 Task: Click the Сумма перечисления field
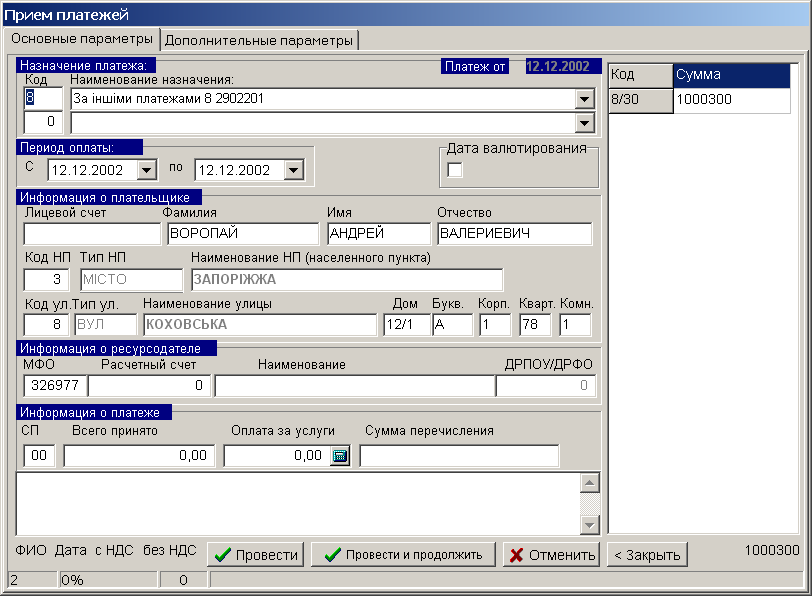(x=459, y=456)
